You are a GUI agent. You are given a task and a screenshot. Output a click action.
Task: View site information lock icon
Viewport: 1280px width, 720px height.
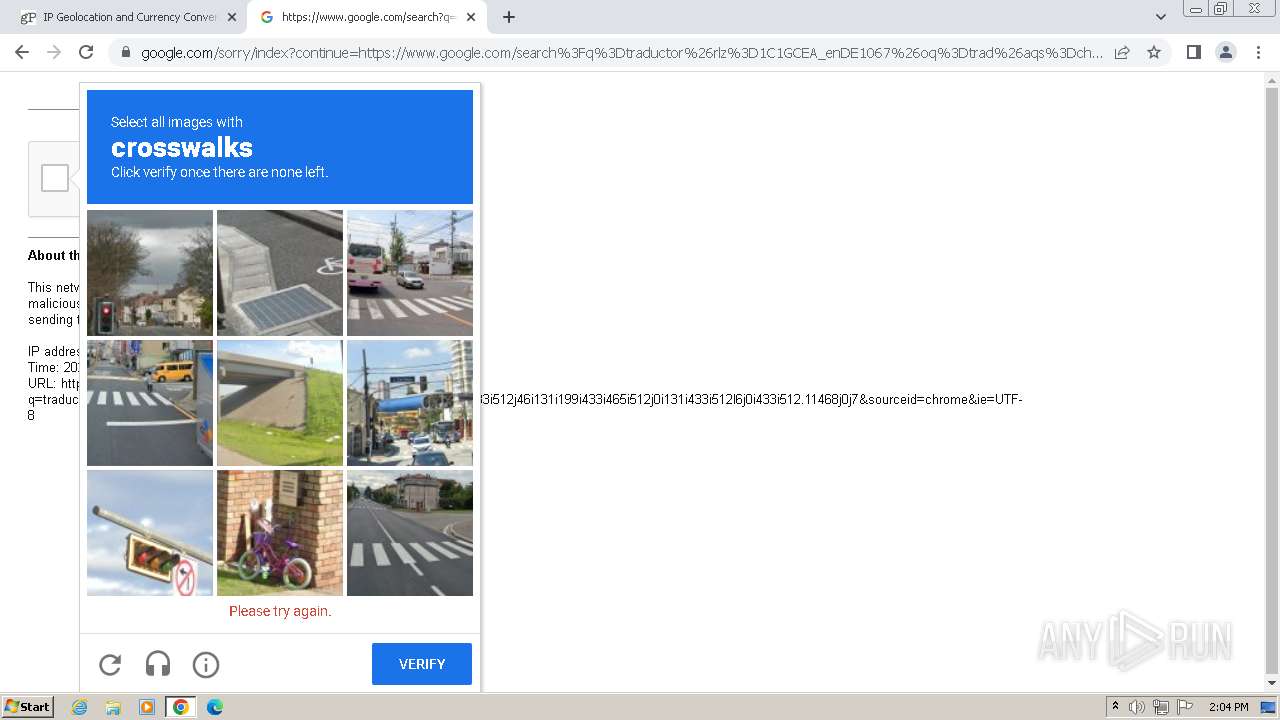pyautogui.click(x=126, y=53)
